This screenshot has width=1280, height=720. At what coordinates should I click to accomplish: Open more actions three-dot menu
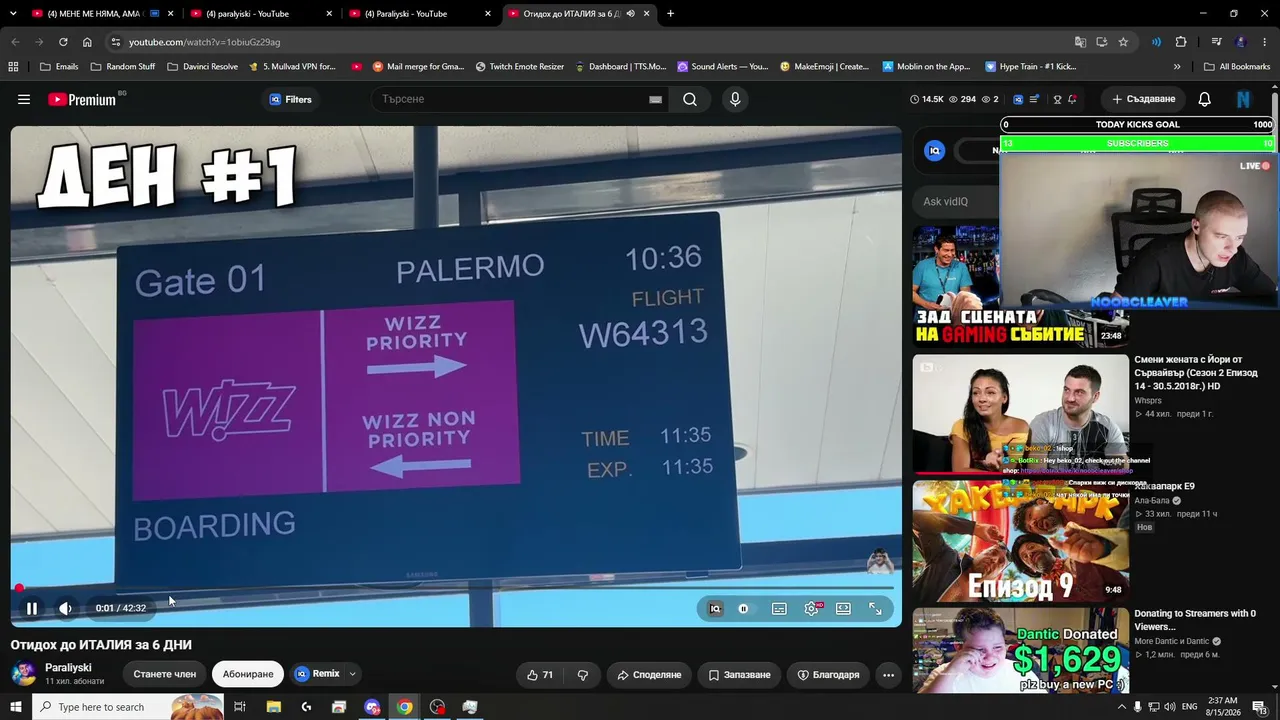point(888,675)
